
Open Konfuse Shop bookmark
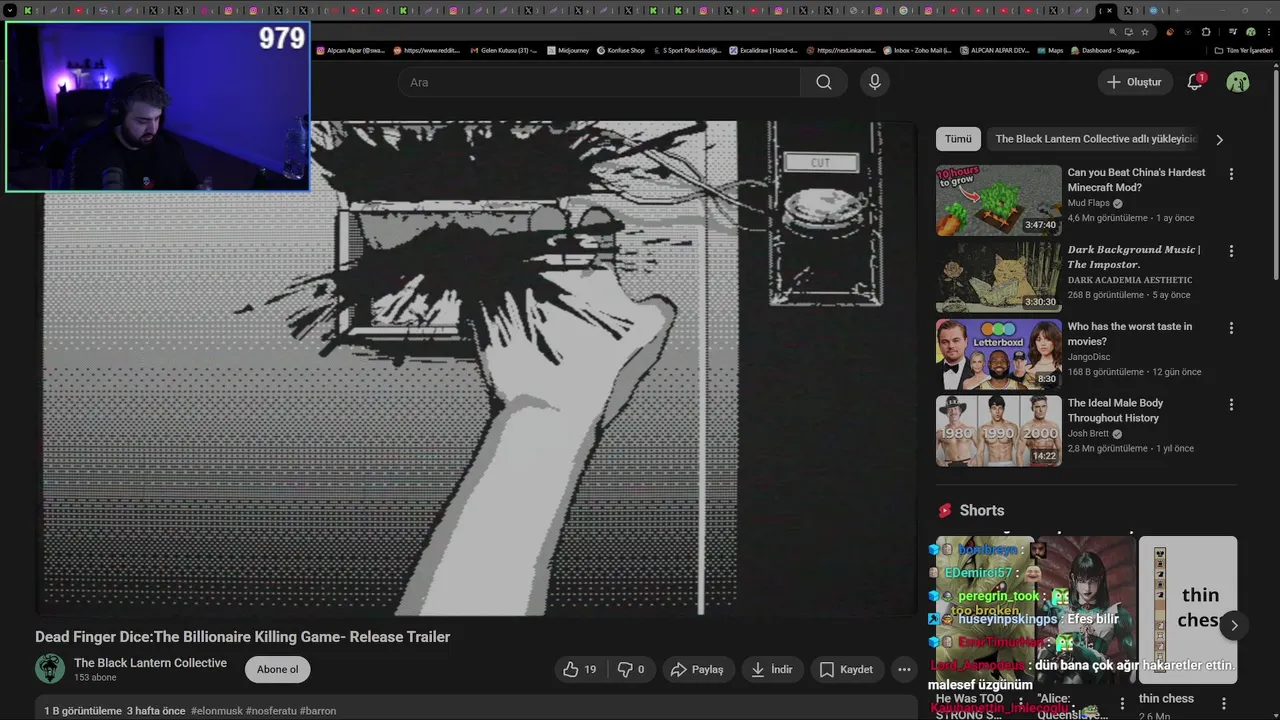tap(621, 50)
